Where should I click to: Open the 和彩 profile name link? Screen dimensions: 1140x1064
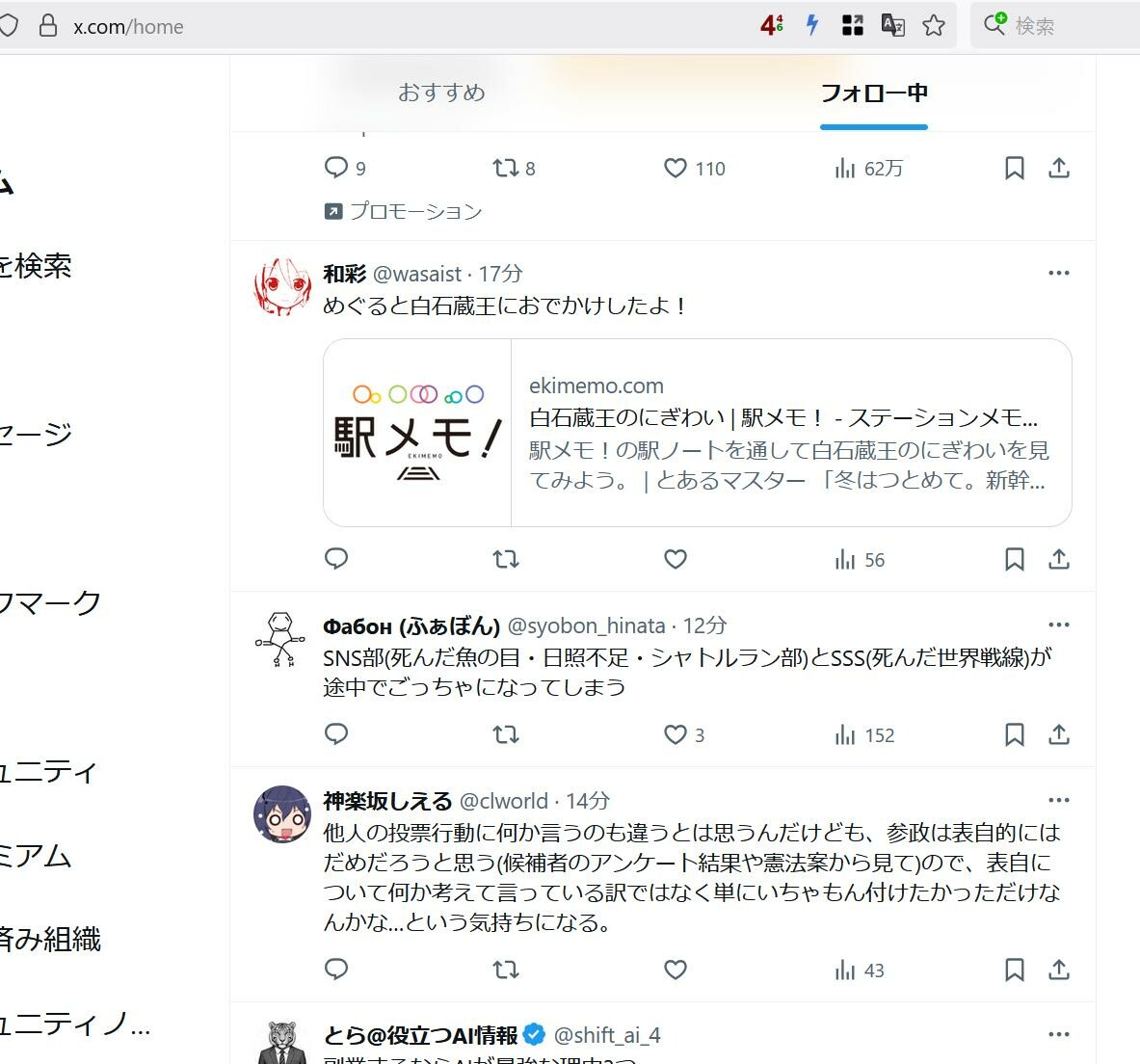click(x=345, y=274)
